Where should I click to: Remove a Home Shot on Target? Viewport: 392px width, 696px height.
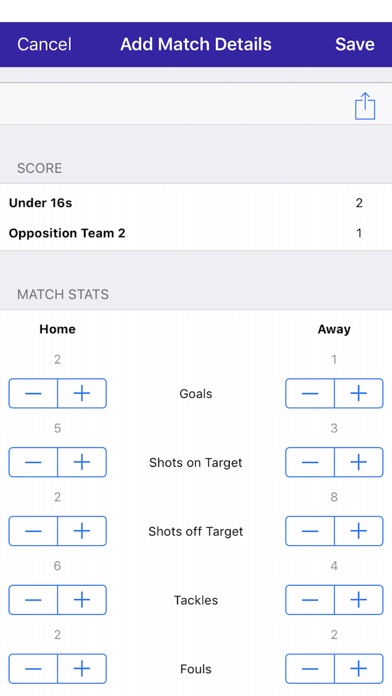pos(33,462)
